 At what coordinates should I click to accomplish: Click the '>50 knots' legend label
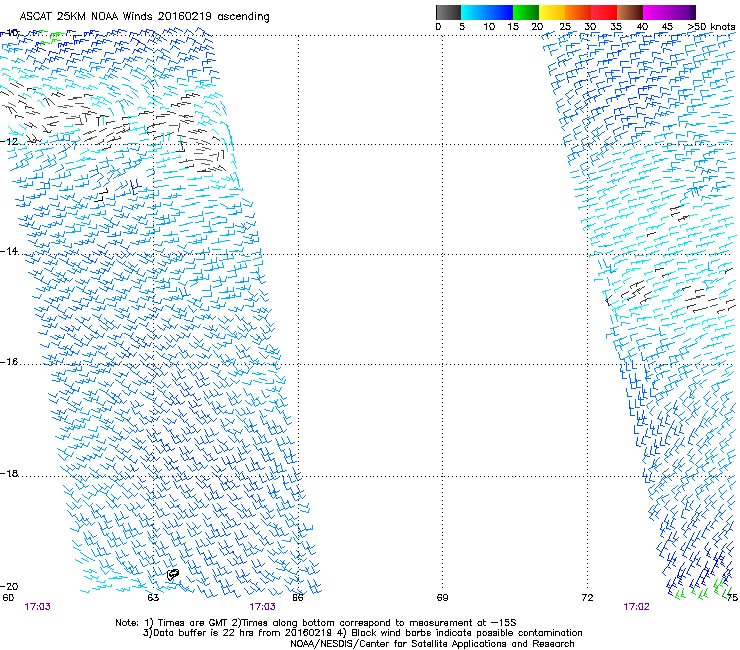pyautogui.click(x=711, y=27)
